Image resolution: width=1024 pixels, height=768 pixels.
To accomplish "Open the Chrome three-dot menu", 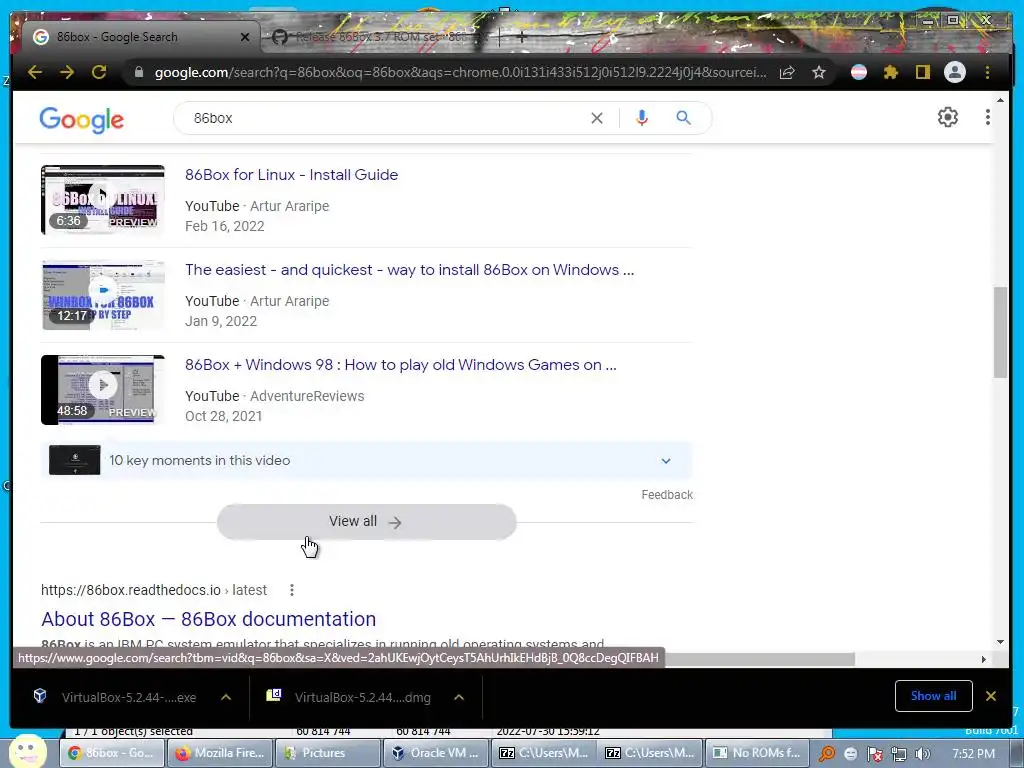I will (987, 72).
